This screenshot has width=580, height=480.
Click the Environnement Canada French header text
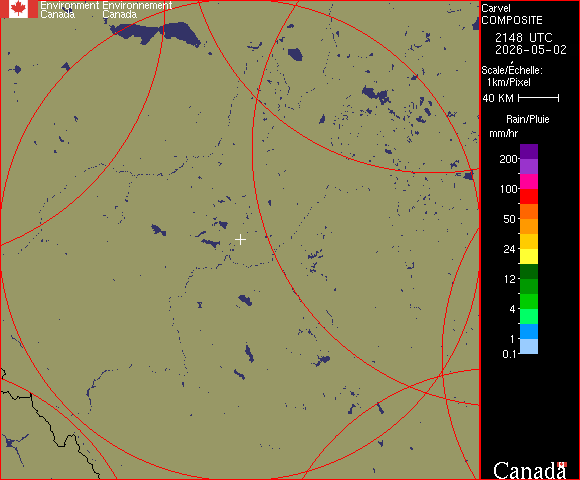click(x=137, y=10)
